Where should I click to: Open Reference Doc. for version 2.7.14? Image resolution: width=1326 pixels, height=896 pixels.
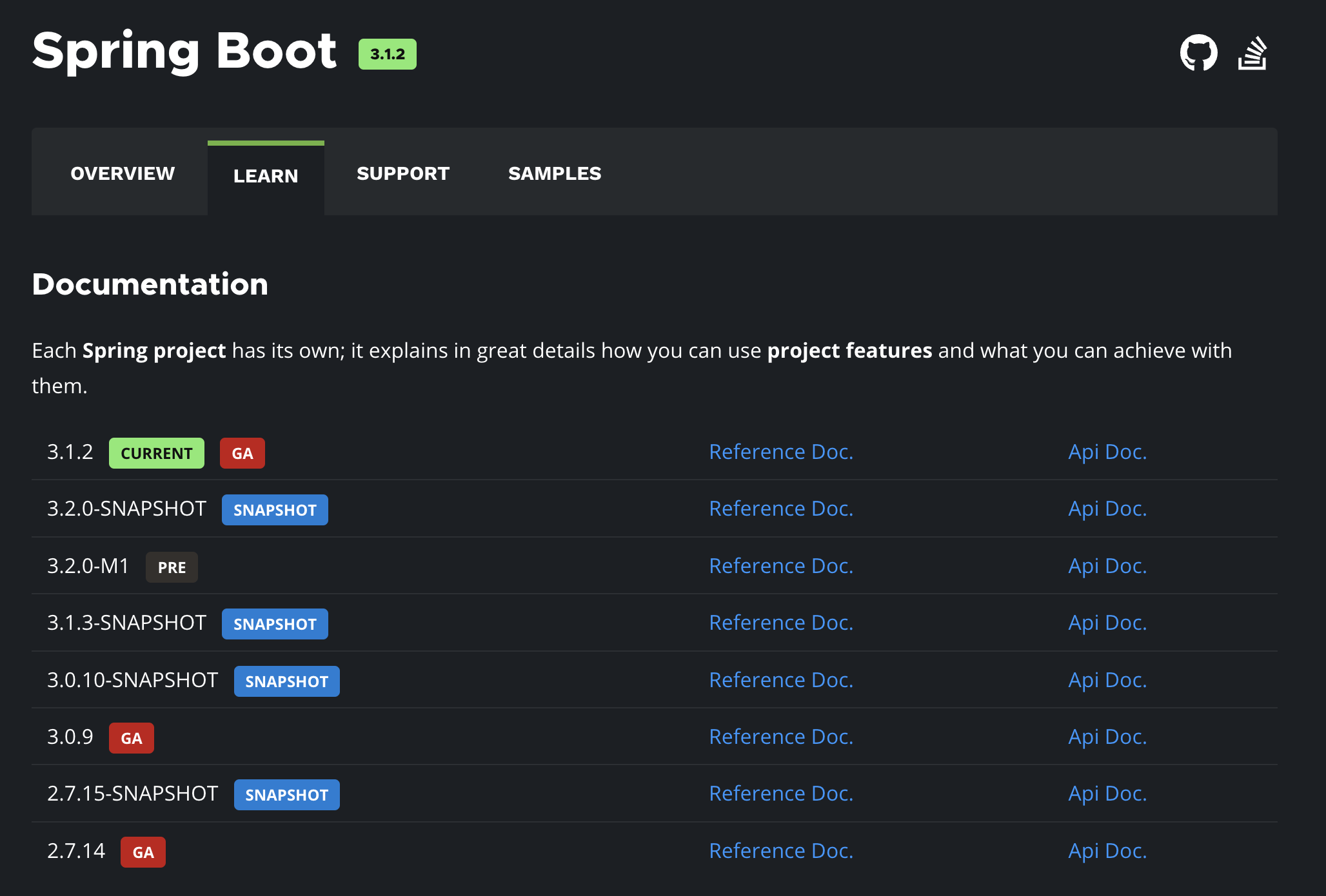pyautogui.click(x=781, y=851)
